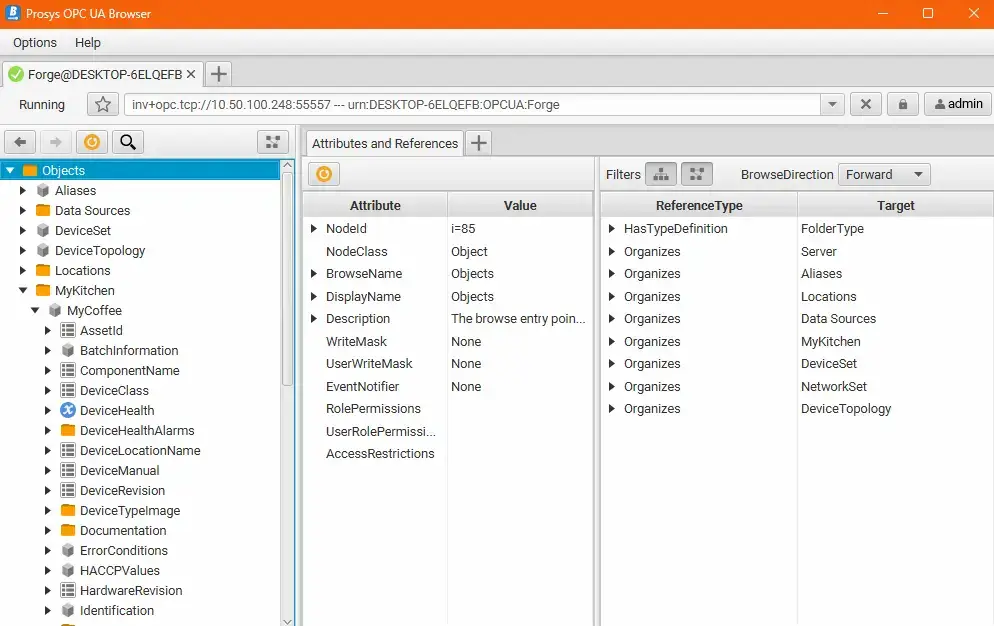The image size is (994, 626).
Task: Click the HardwareRevision property icon
Action: coord(68,590)
